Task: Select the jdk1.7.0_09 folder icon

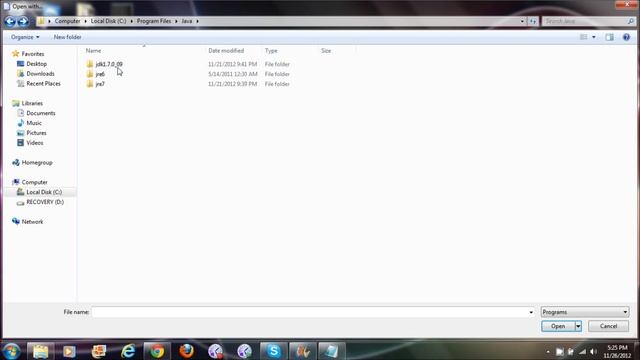Action: (90, 64)
